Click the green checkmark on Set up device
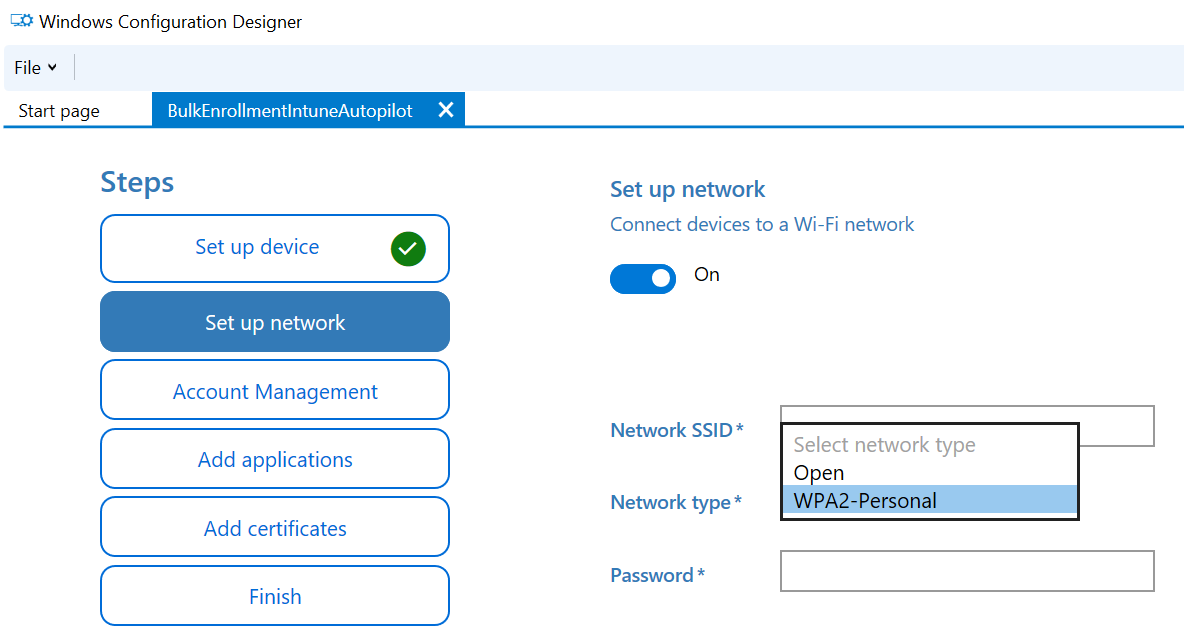1184x644 pixels. point(409,249)
